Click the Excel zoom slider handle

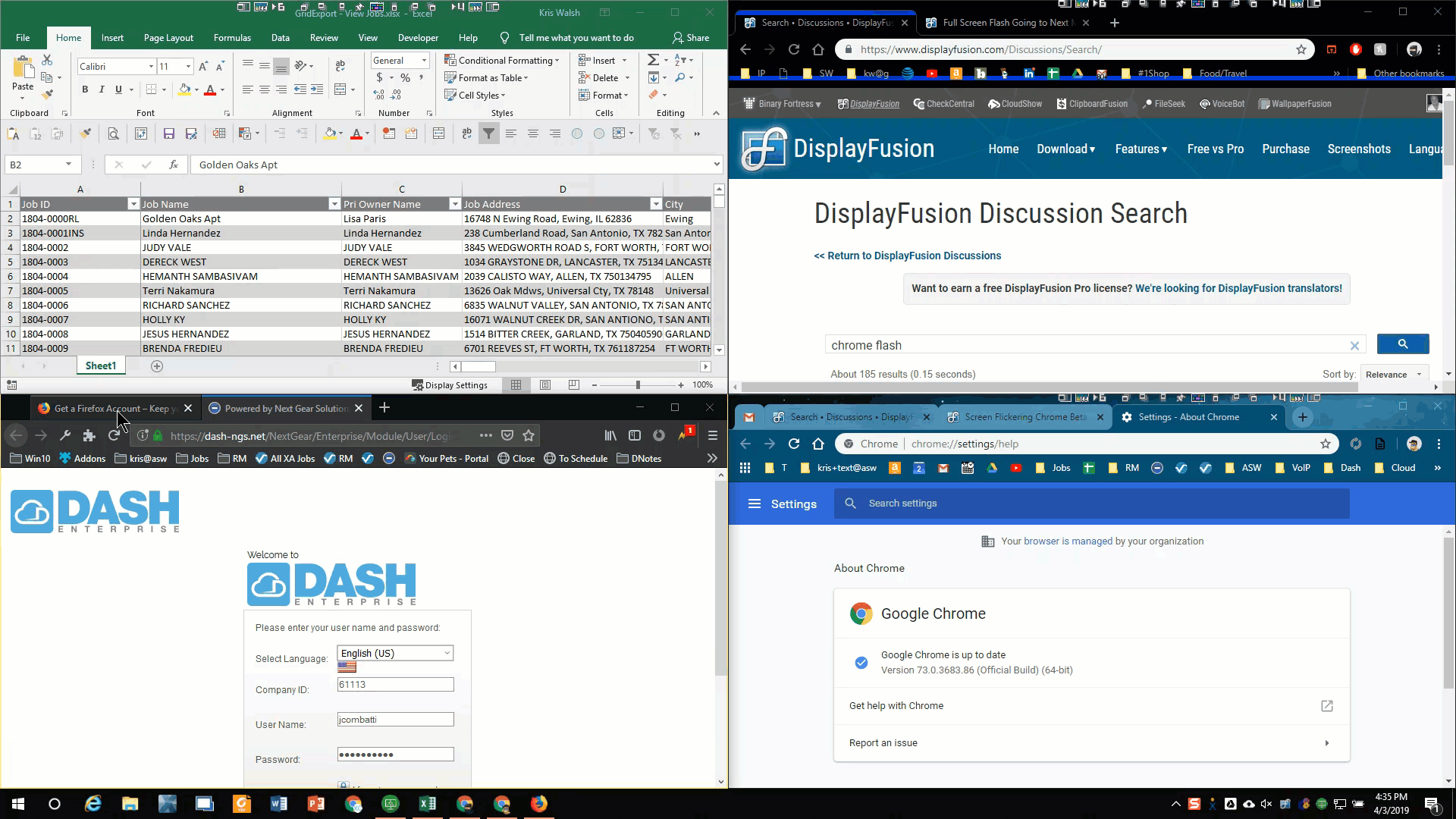click(638, 385)
